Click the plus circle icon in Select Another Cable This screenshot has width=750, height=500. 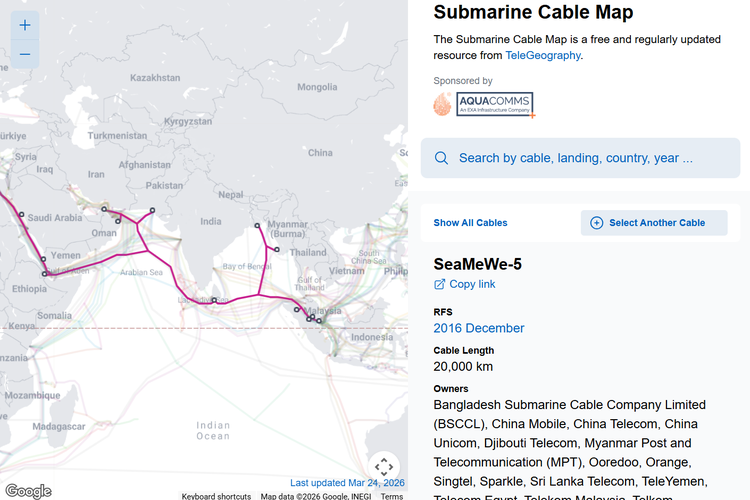tap(596, 223)
